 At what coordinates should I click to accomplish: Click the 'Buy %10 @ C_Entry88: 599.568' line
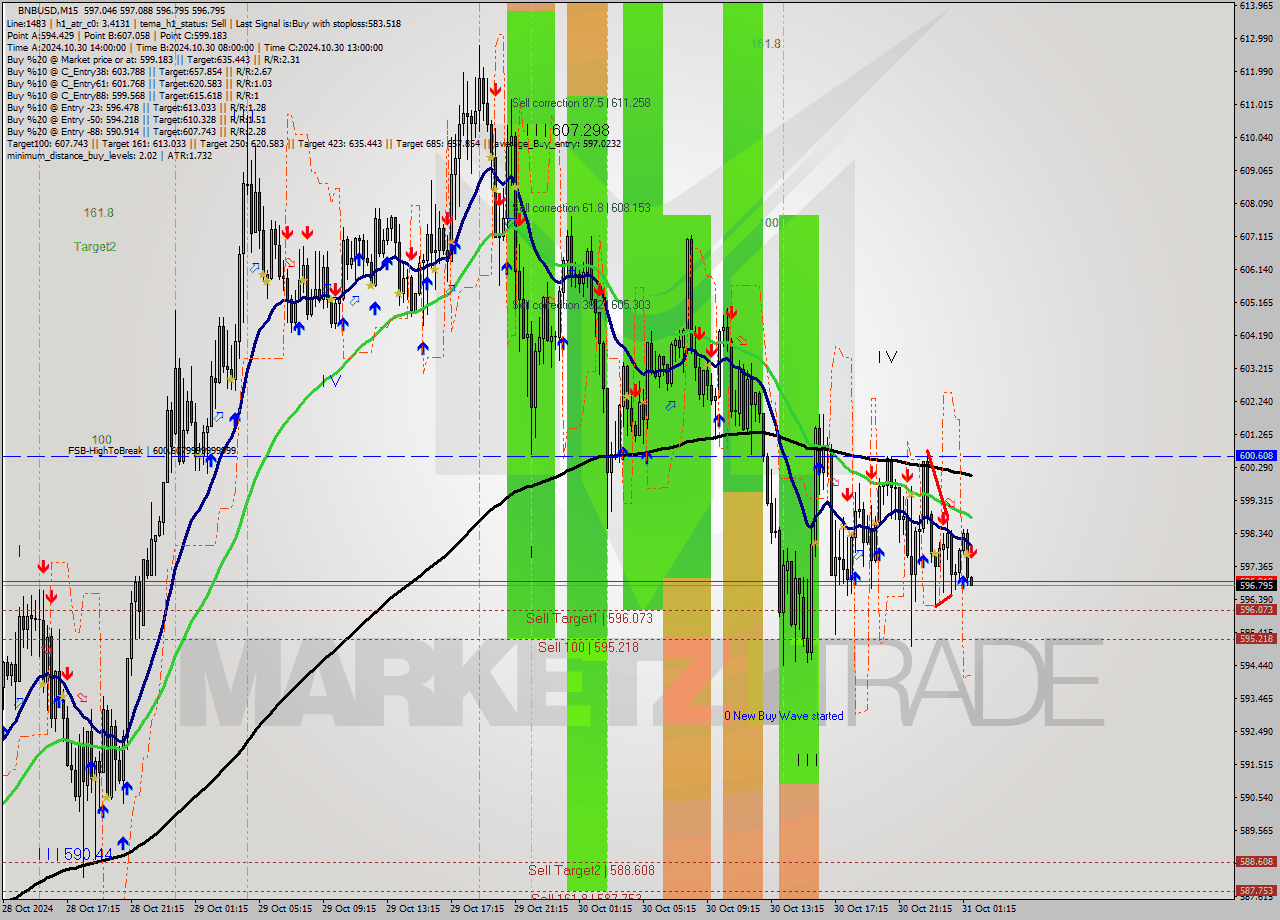tap(131, 95)
